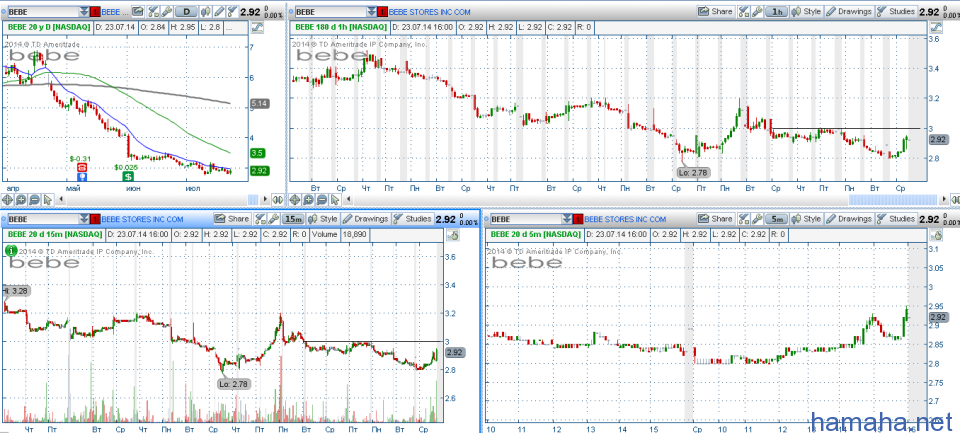Click wrench settings icon in 5m chart
This screenshot has height=433, width=960.
[x=757, y=219]
